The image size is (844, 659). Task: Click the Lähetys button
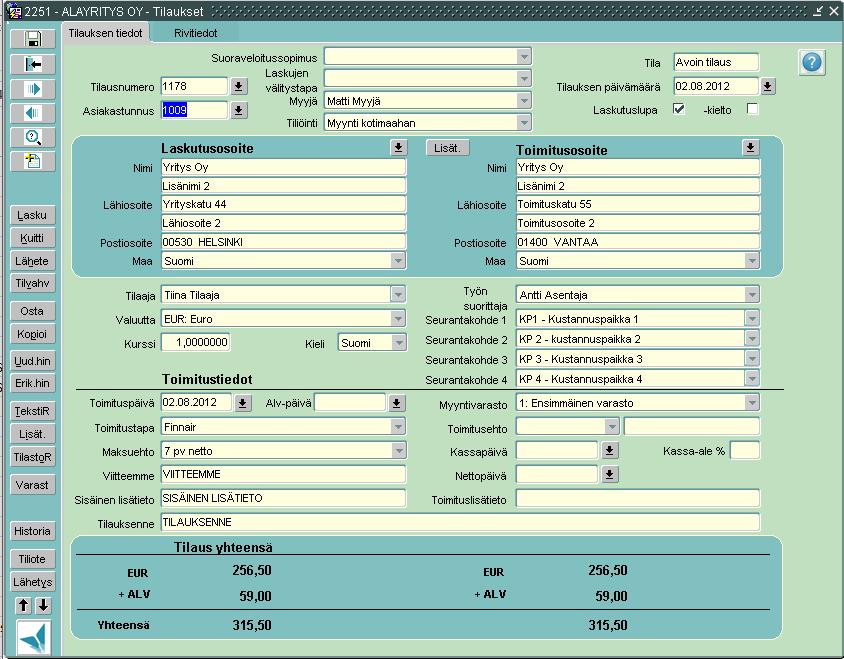point(33,582)
